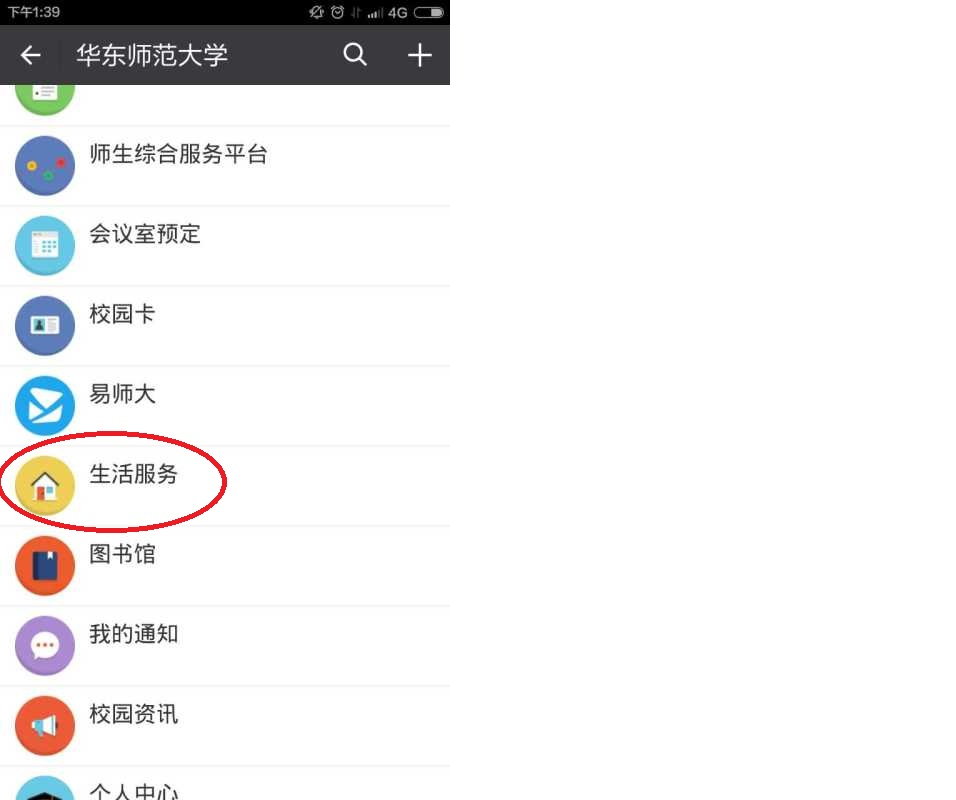The height and width of the screenshot is (800, 956).
Task: Open search with magnifier icon
Action: click(x=355, y=54)
